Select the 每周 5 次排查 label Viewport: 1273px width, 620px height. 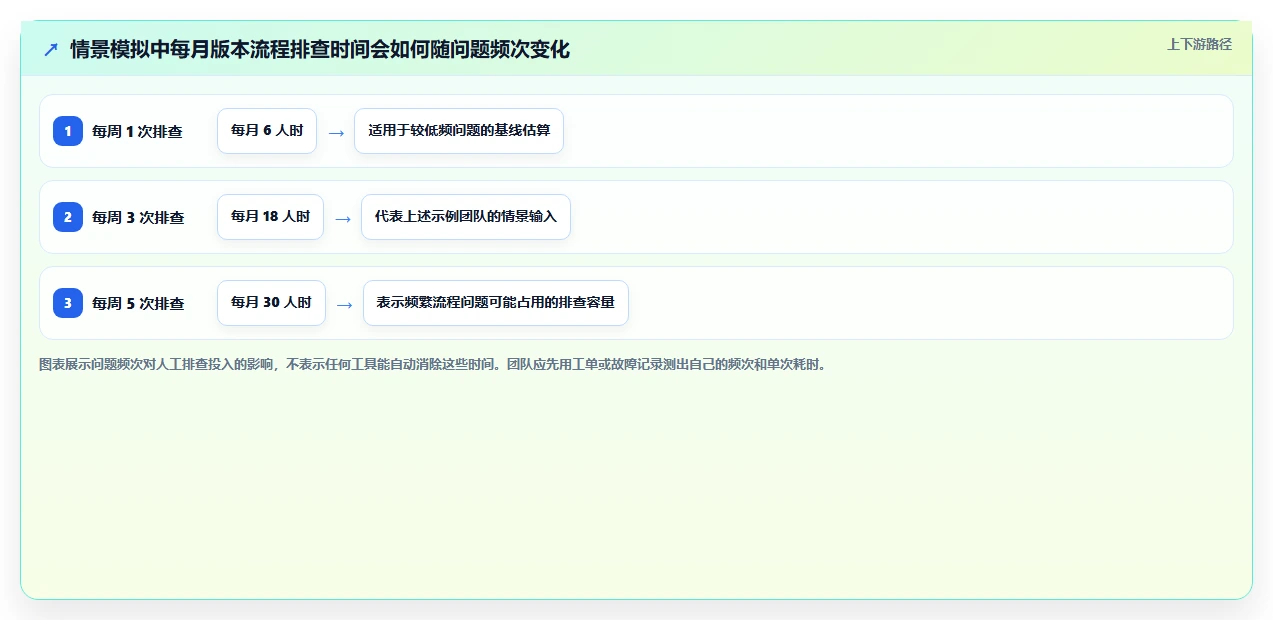(x=138, y=303)
